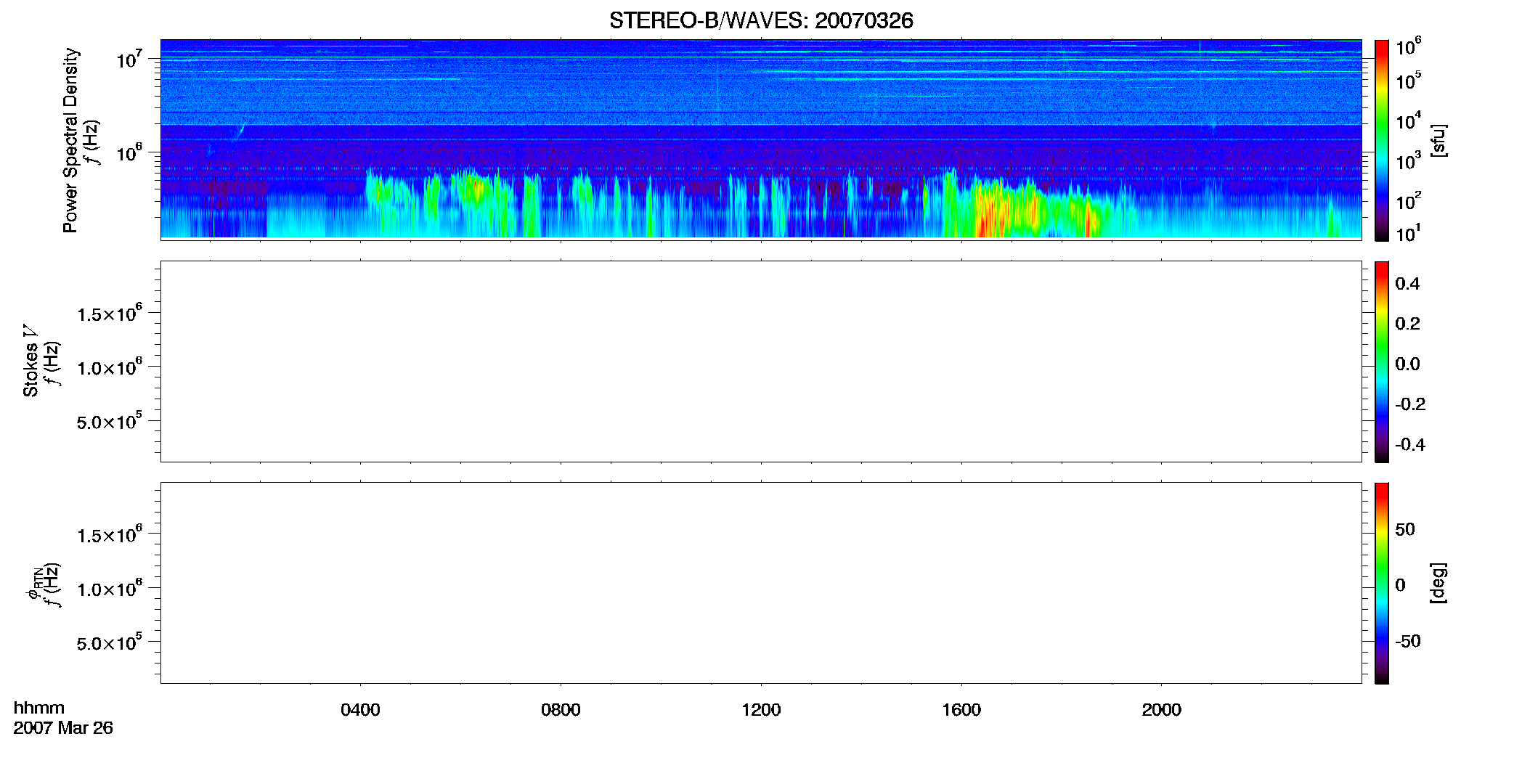Click the STEREO-B/WAVES: 20070326 title
This screenshot has height=784, width=1522.
pyautogui.click(x=761, y=20)
